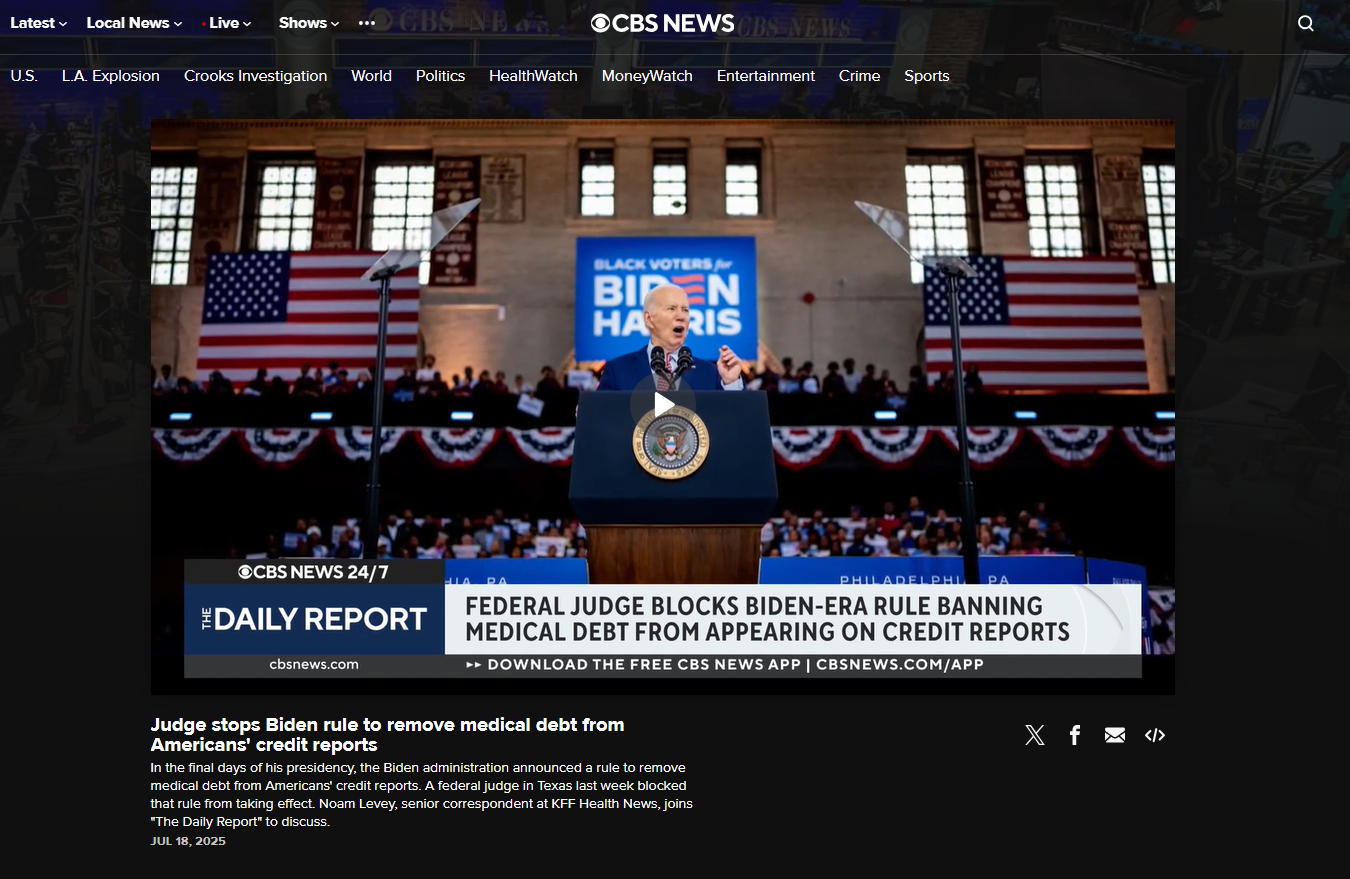The image size is (1350, 879).
Task: Click the search magnifier icon
Action: coord(1305,24)
